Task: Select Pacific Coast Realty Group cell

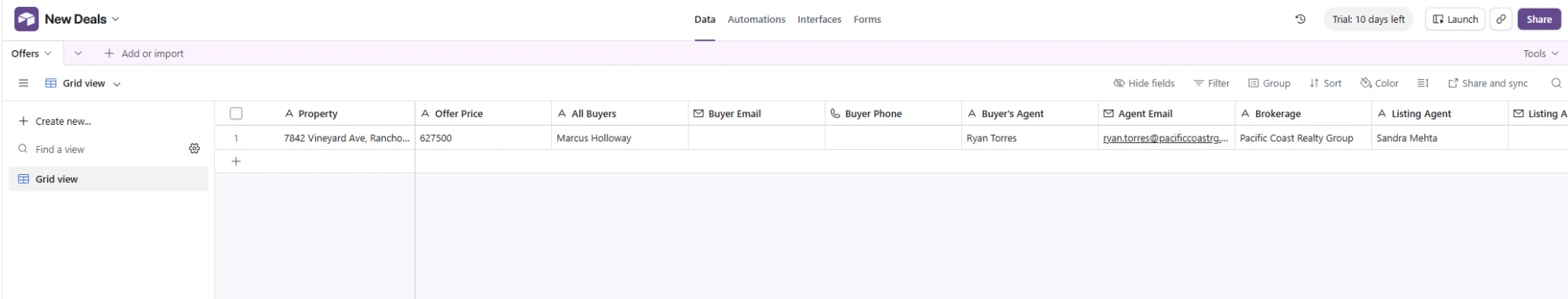Action: click(1303, 138)
